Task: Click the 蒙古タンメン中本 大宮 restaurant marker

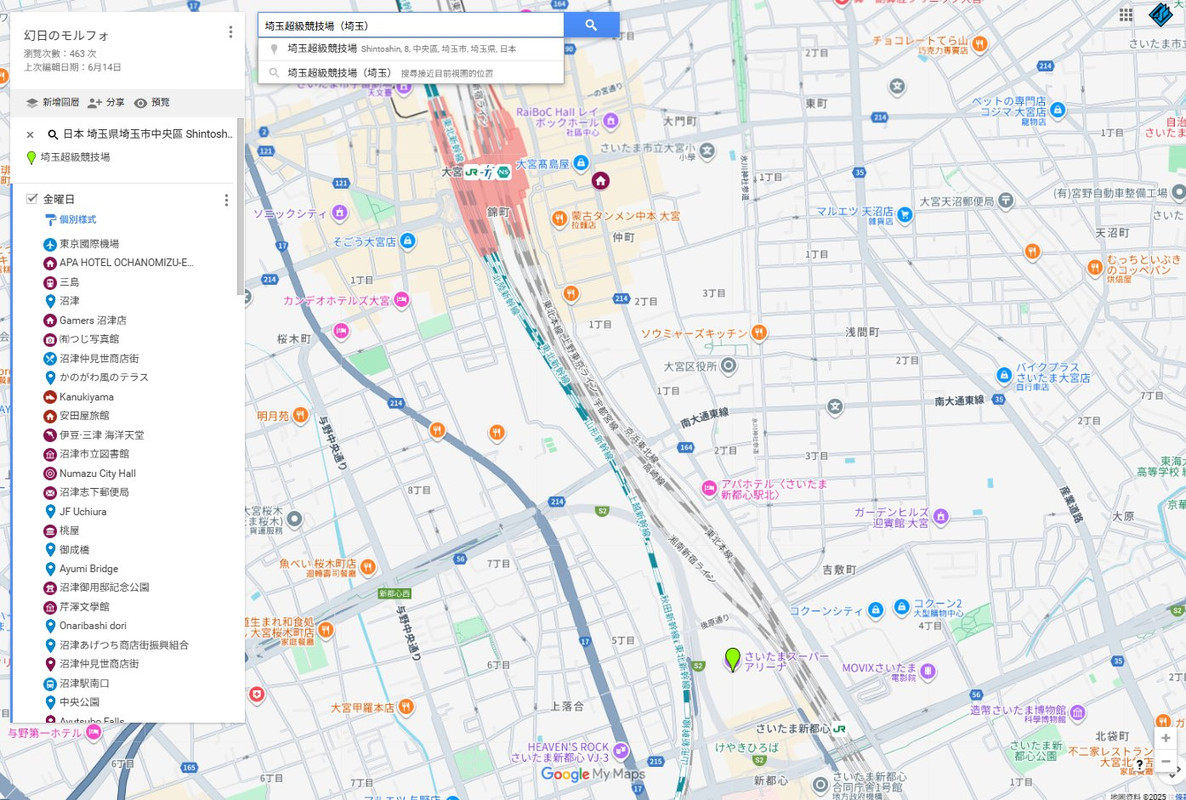Action: click(x=559, y=219)
